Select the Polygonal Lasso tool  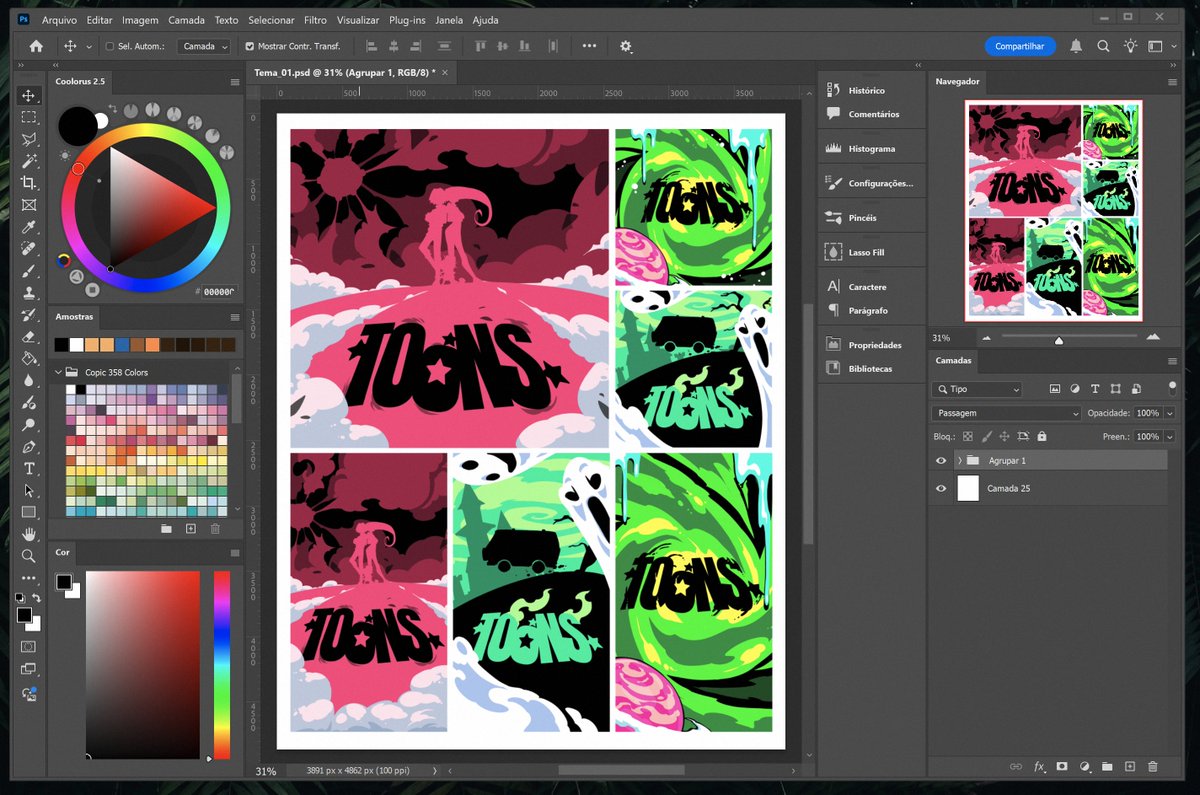point(29,139)
